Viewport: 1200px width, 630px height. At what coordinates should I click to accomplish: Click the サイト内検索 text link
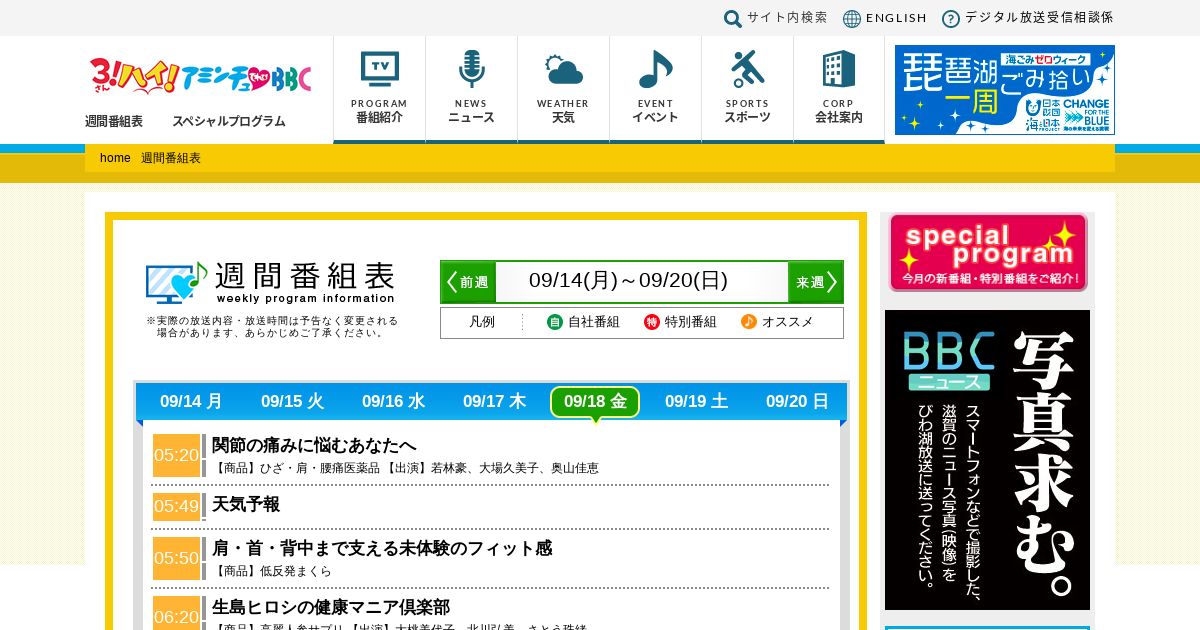click(787, 18)
